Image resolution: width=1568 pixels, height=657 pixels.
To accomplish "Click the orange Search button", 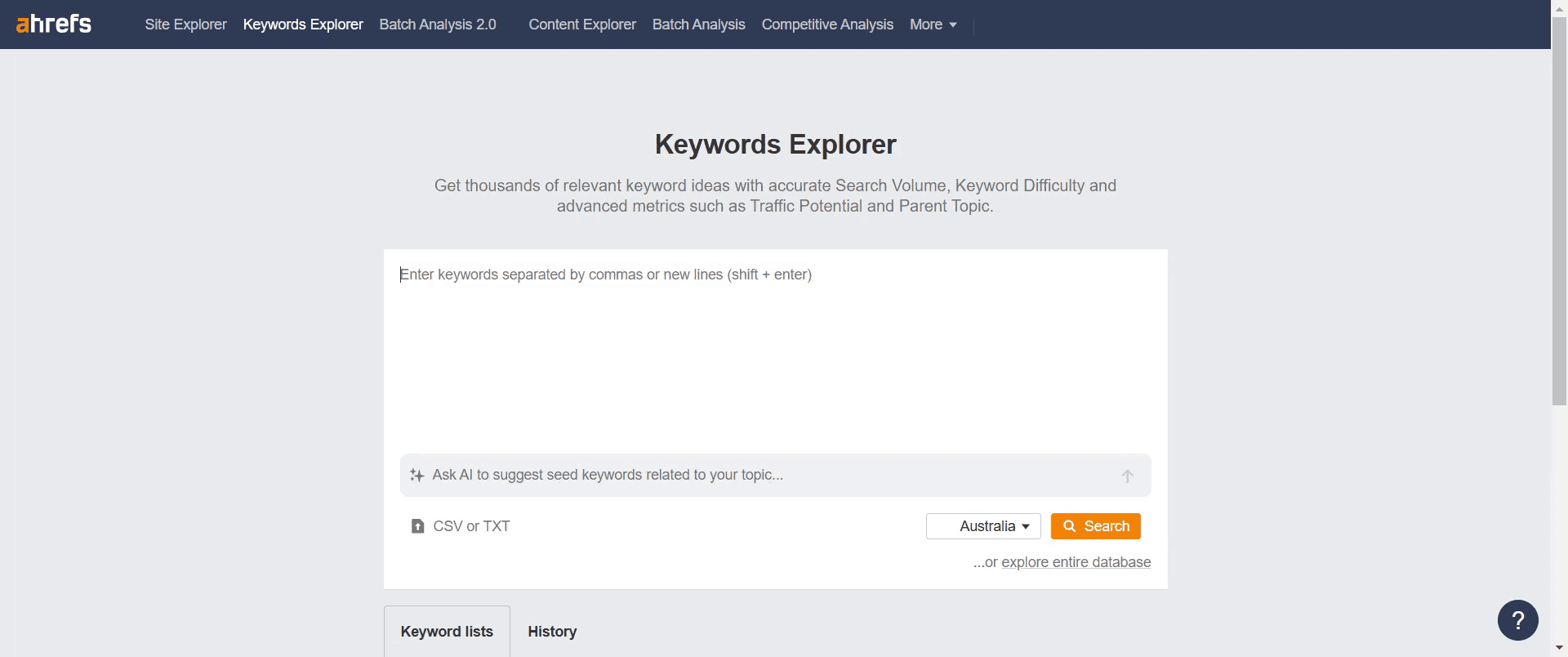I will click(x=1096, y=526).
